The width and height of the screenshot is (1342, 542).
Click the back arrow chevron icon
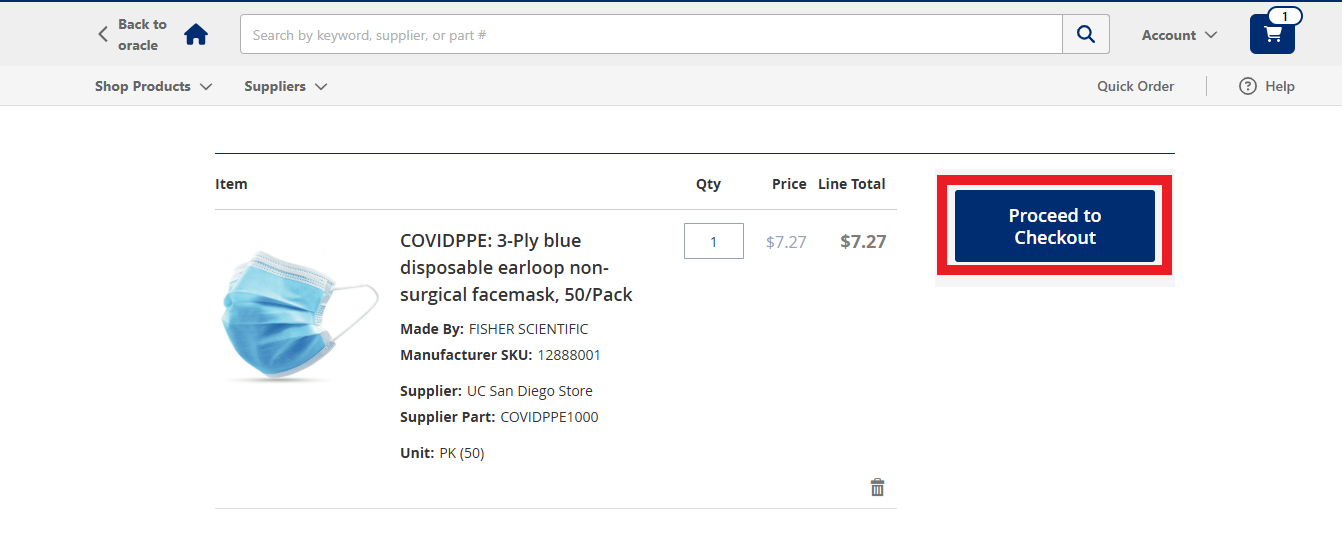click(103, 35)
